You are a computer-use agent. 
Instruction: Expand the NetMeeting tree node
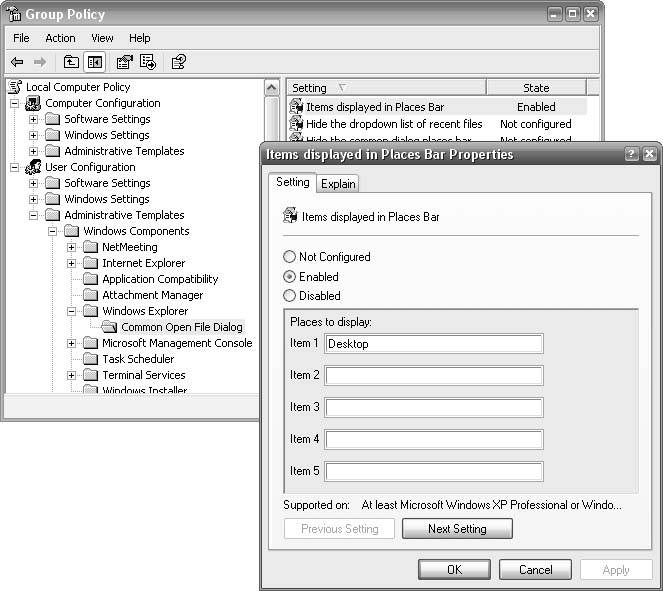click(x=72, y=247)
